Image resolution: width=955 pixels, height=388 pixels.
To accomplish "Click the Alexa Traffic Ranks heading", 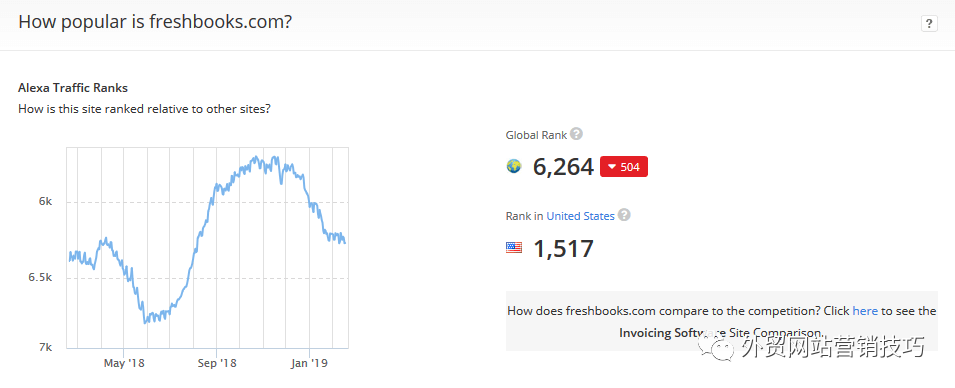I will [73, 88].
